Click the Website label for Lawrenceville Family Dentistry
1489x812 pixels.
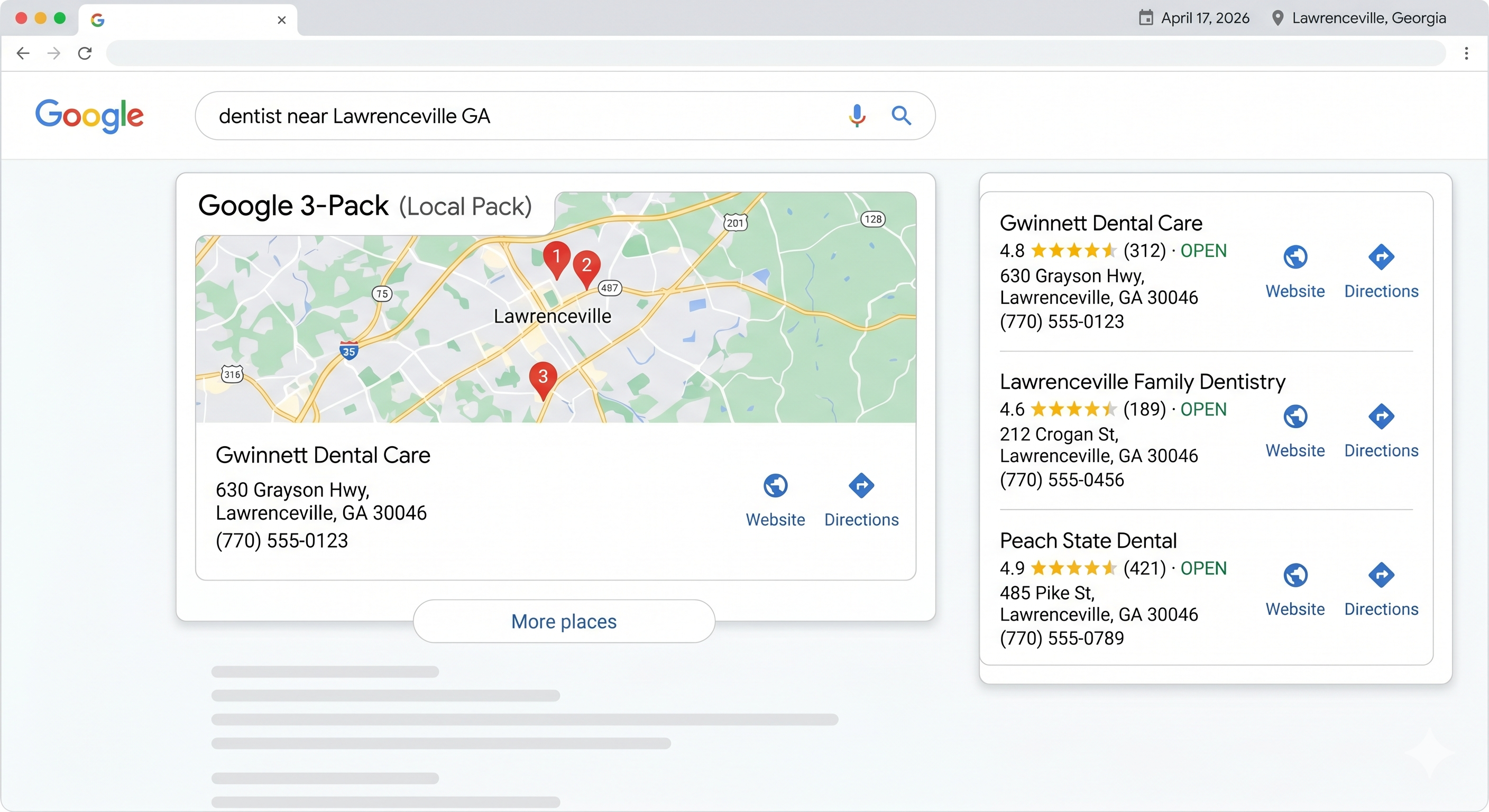(x=1295, y=451)
